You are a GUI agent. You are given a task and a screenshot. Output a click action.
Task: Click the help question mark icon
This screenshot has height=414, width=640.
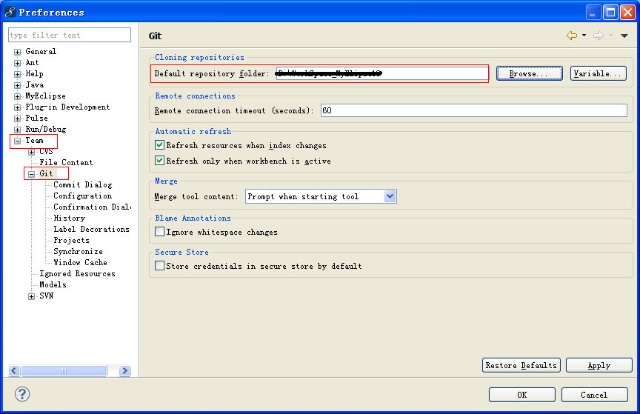pos(22,394)
